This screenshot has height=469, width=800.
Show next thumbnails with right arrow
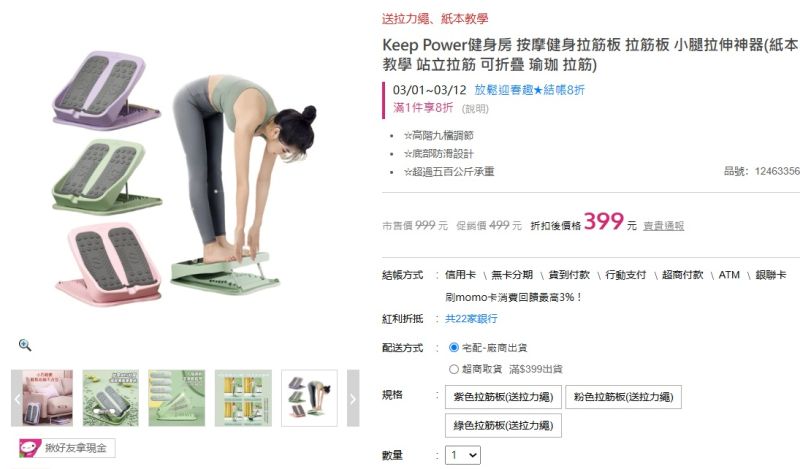click(353, 398)
